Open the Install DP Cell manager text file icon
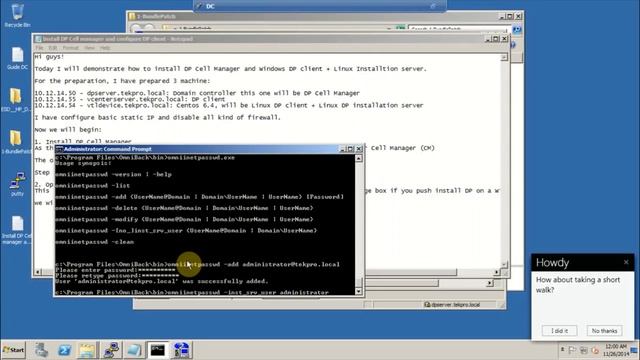Viewport: 640px width, 360px height. tap(16, 230)
